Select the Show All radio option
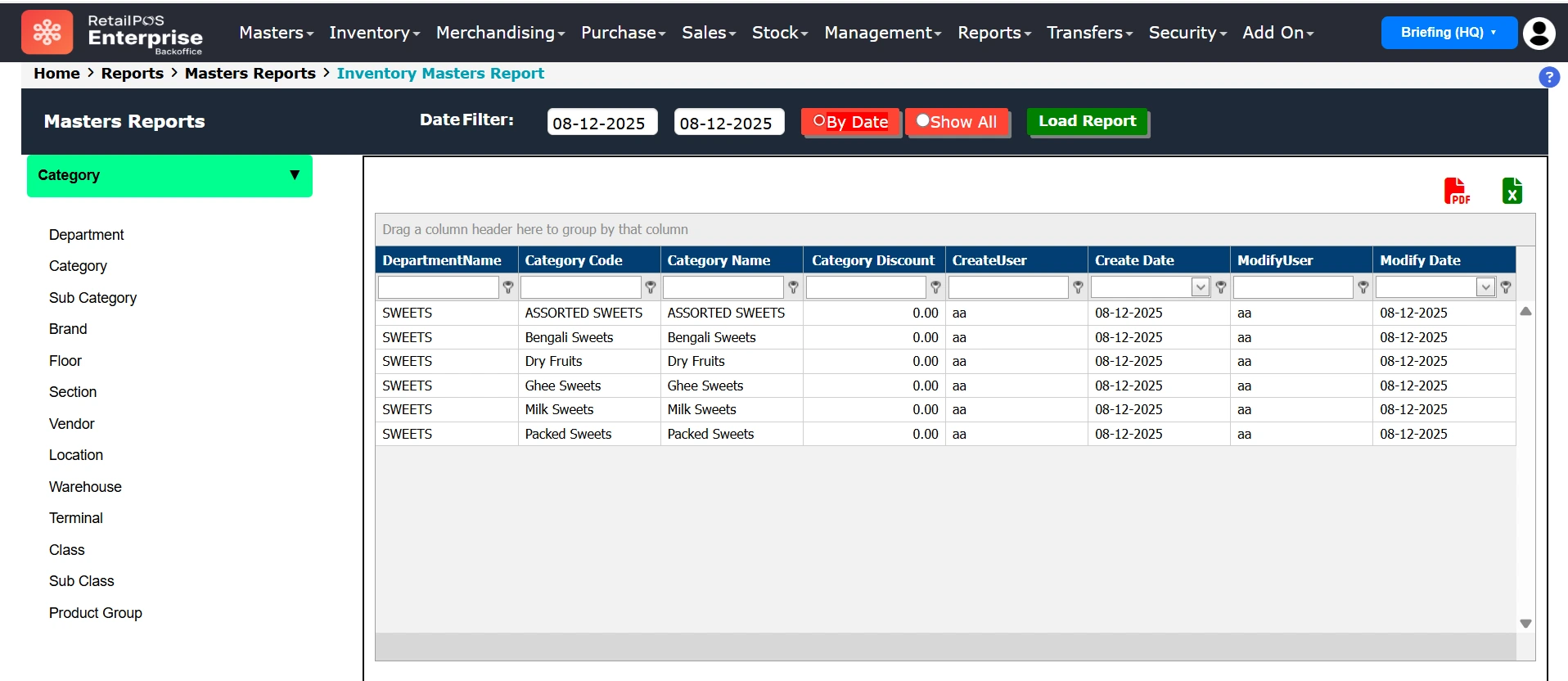This screenshot has width=1568, height=681. [x=922, y=121]
